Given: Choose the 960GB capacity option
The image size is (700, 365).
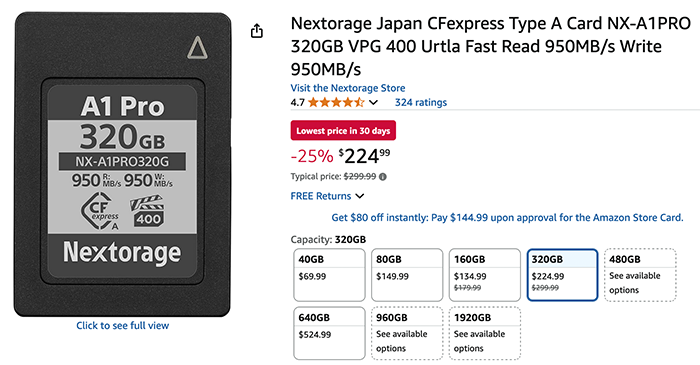Looking at the screenshot, I should (407, 333).
